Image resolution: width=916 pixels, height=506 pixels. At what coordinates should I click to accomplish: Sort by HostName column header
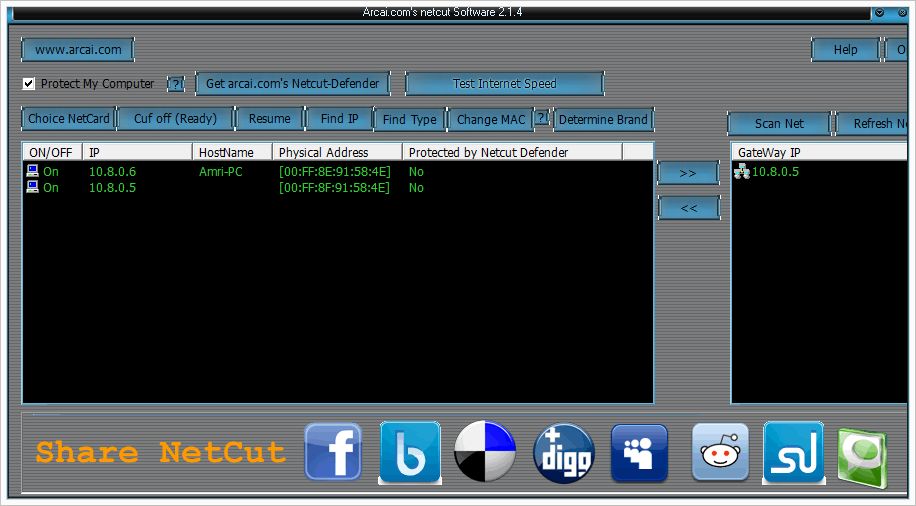(x=233, y=152)
